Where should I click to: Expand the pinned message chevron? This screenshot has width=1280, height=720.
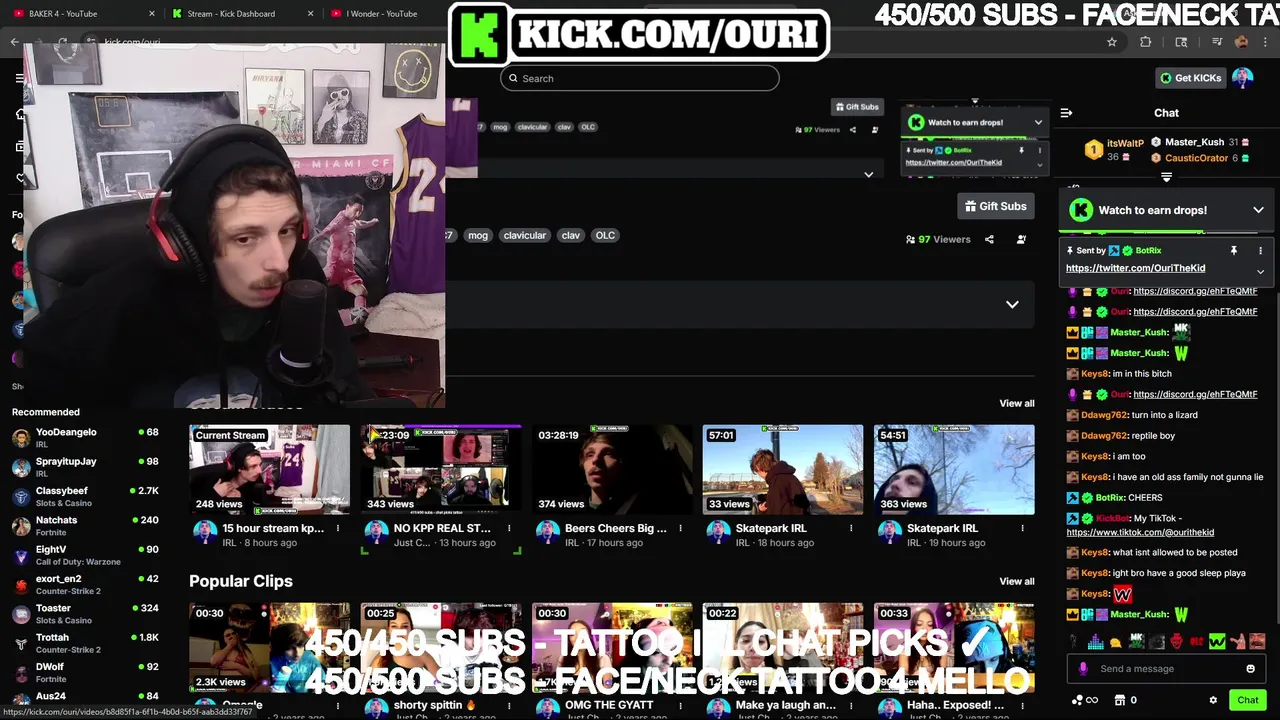1260,271
